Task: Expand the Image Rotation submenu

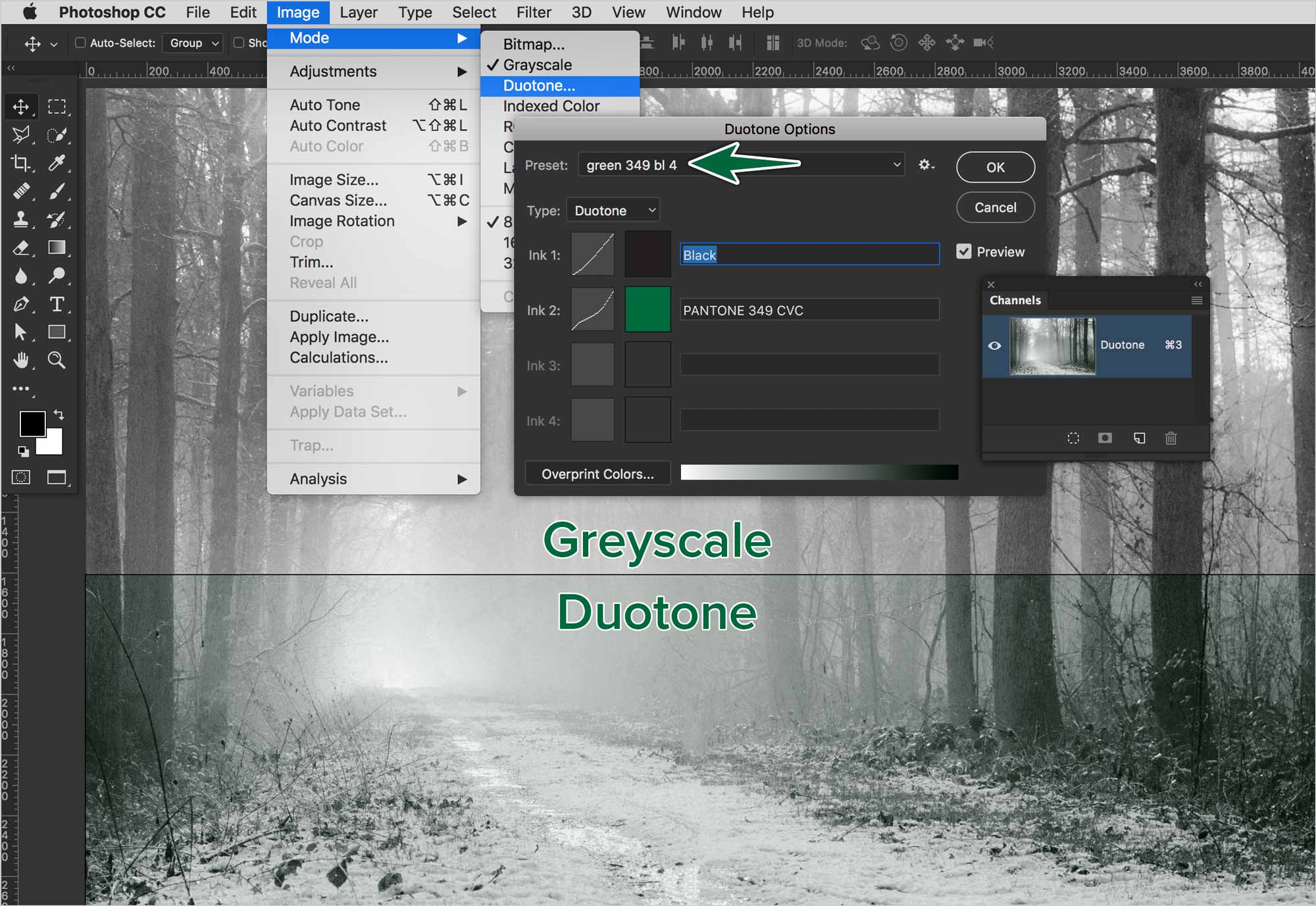Action: pos(374,221)
